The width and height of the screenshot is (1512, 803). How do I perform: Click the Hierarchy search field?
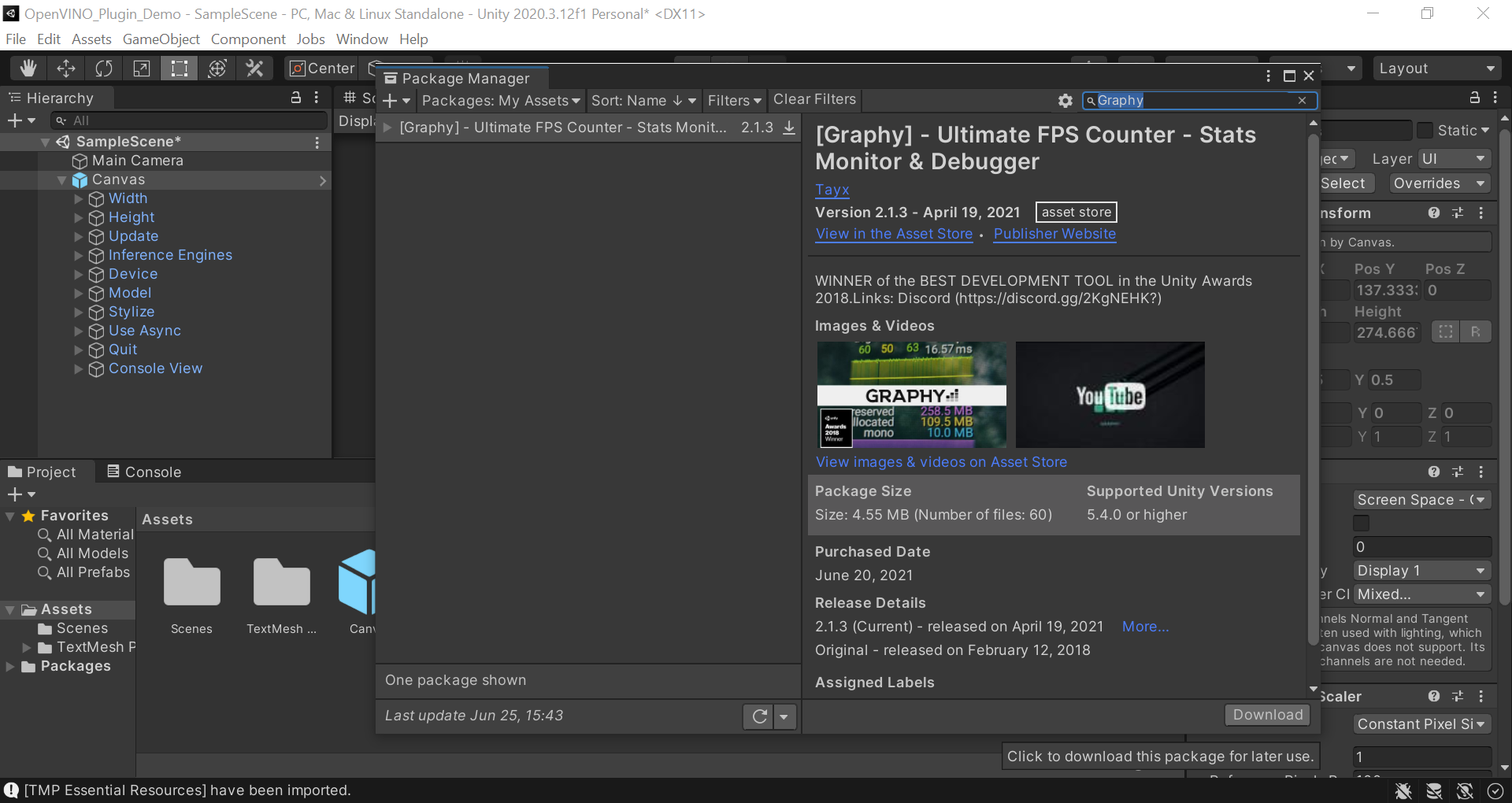[x=189, y=120]
